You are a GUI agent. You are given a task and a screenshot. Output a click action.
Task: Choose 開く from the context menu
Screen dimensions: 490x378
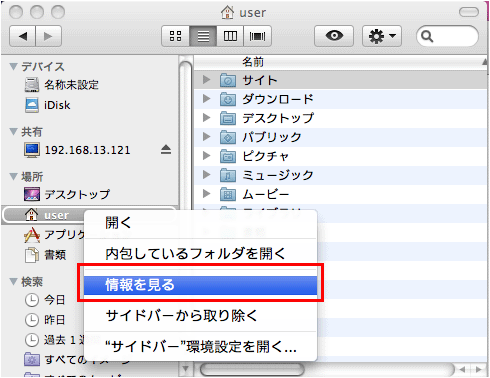(x=200, y=223)
